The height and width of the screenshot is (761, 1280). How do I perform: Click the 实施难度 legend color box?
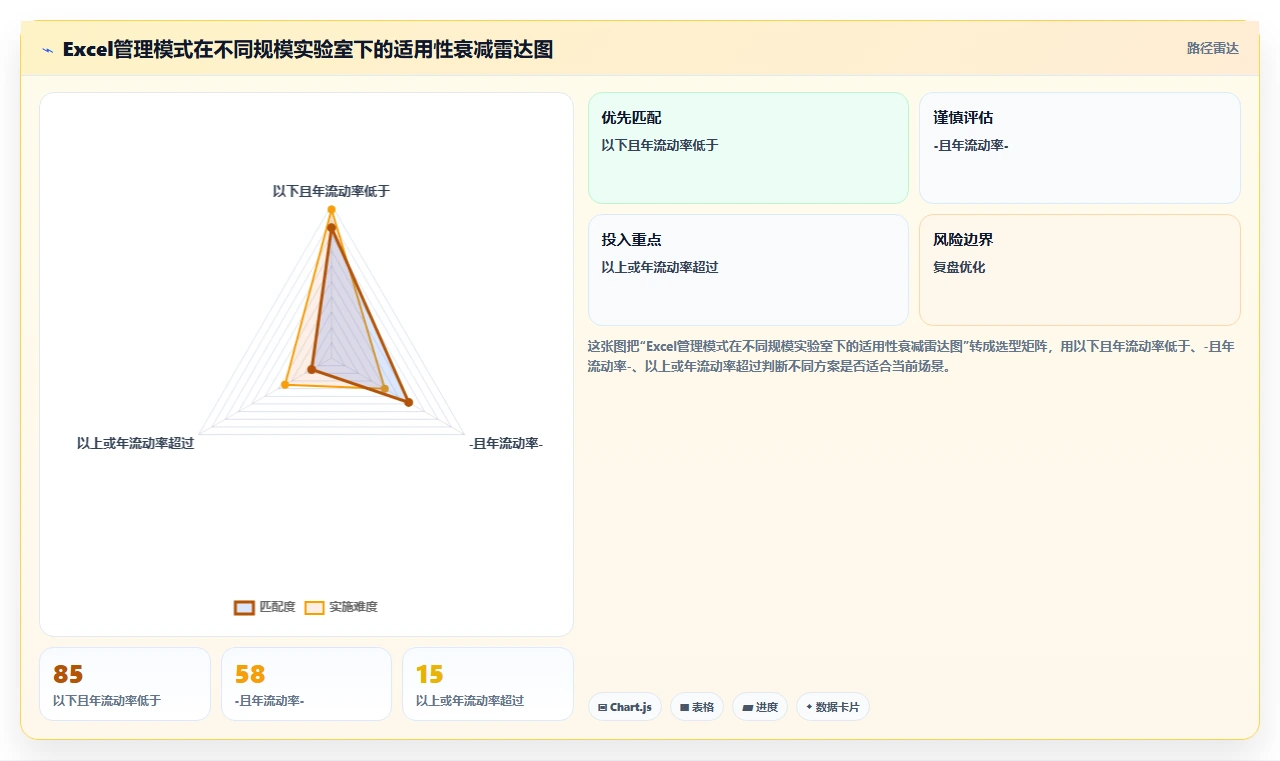tap(314, 607)
